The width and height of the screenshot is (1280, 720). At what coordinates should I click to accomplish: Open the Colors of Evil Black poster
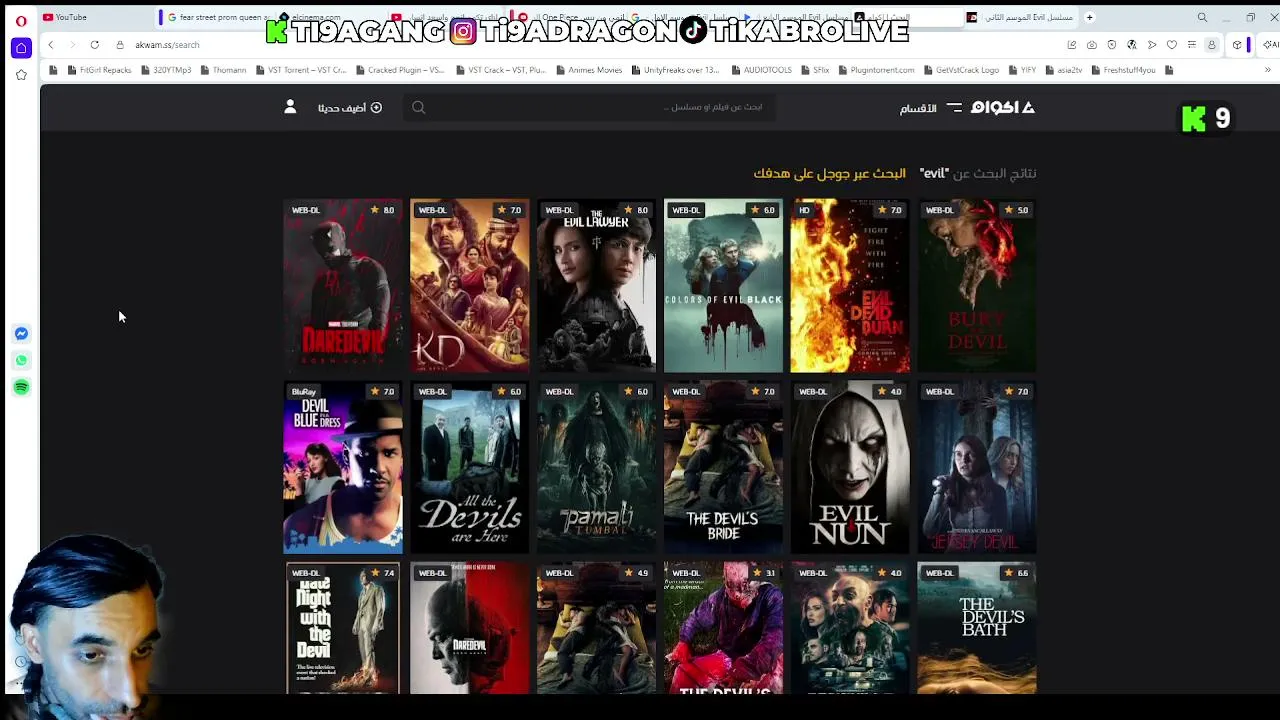723,286
